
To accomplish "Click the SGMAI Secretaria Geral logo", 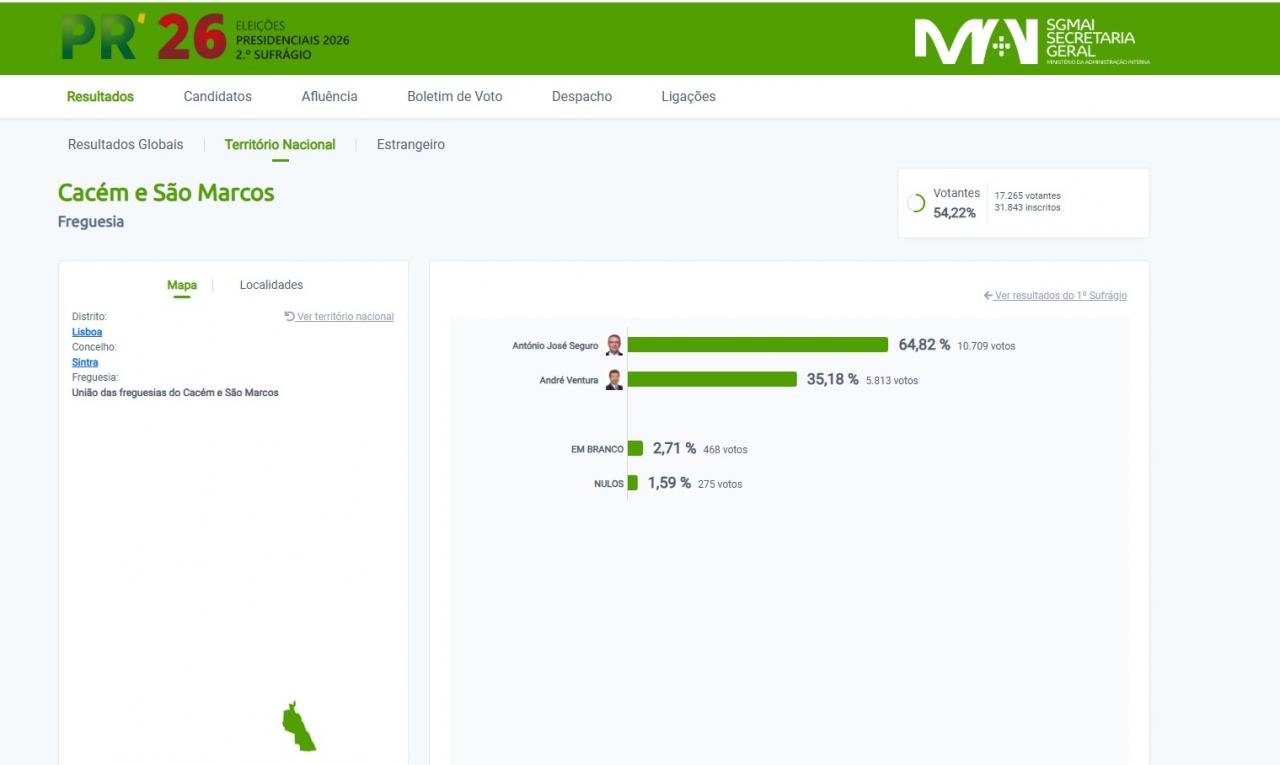I will coord(1032,40).
